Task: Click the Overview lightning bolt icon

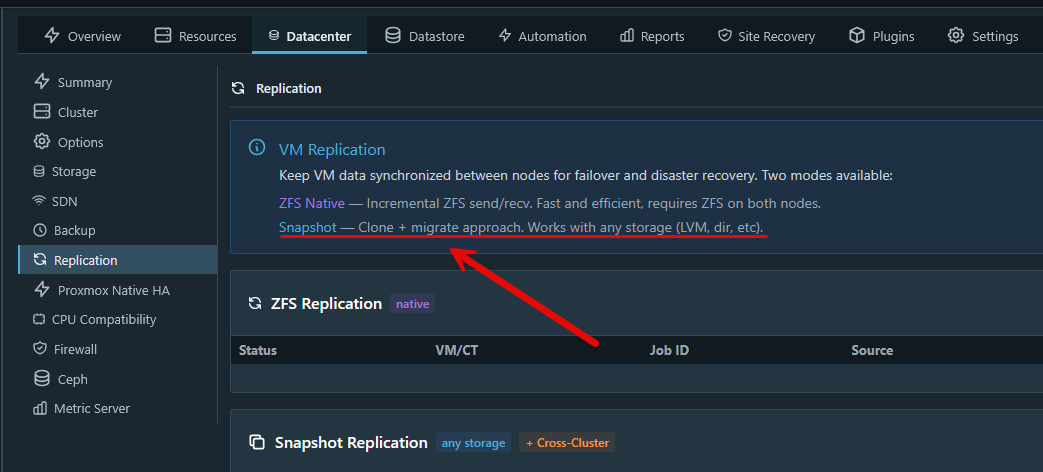Action: click(53, 36)
